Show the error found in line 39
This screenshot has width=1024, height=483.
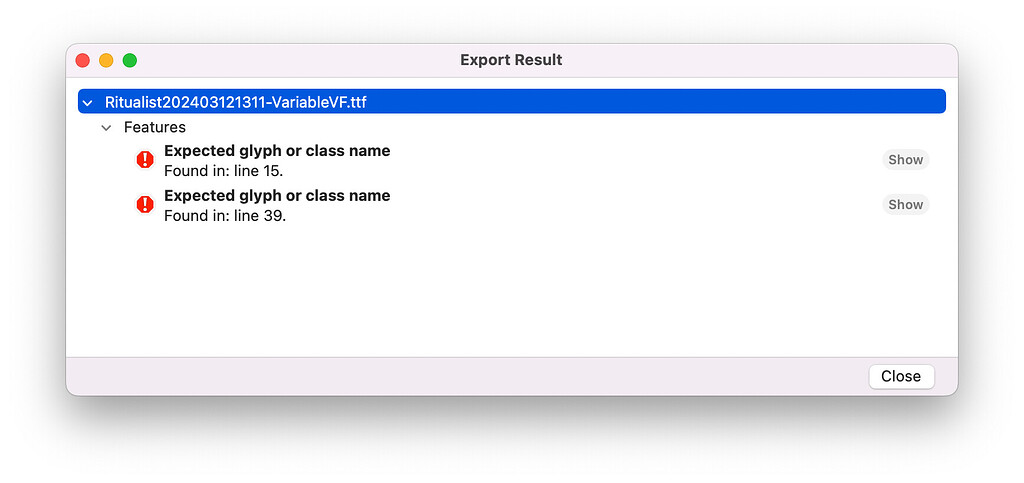pyautogui.click(x=905, y=204)
